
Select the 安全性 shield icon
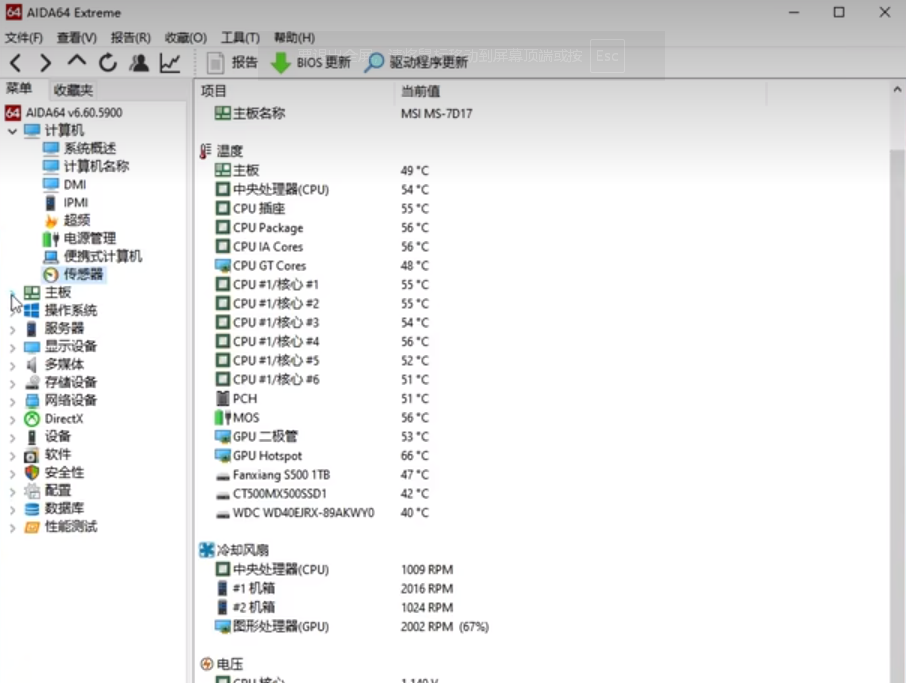tap(32, 473)
